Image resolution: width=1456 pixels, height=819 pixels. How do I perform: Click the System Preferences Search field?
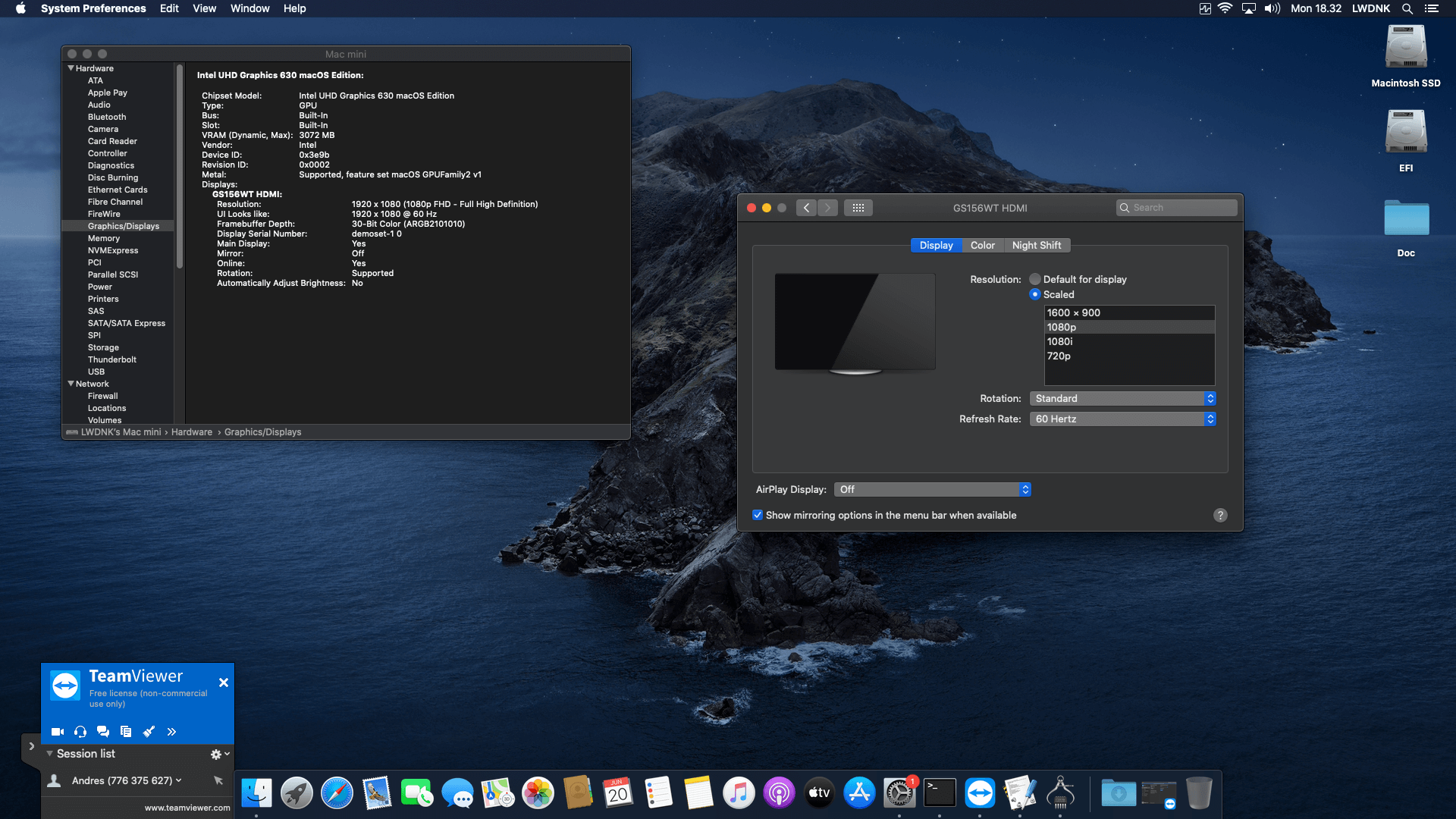pyautogui.click(x=1176, y=208)
